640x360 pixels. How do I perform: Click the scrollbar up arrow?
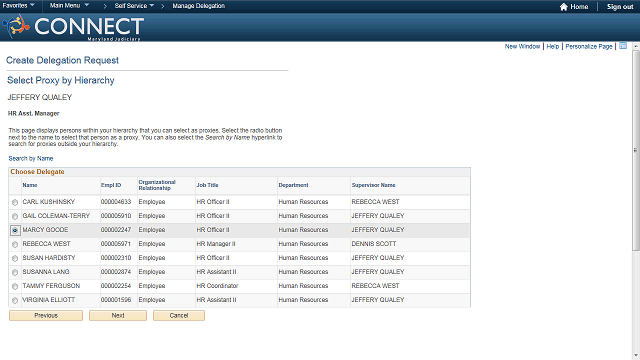(x=636, y=47)
